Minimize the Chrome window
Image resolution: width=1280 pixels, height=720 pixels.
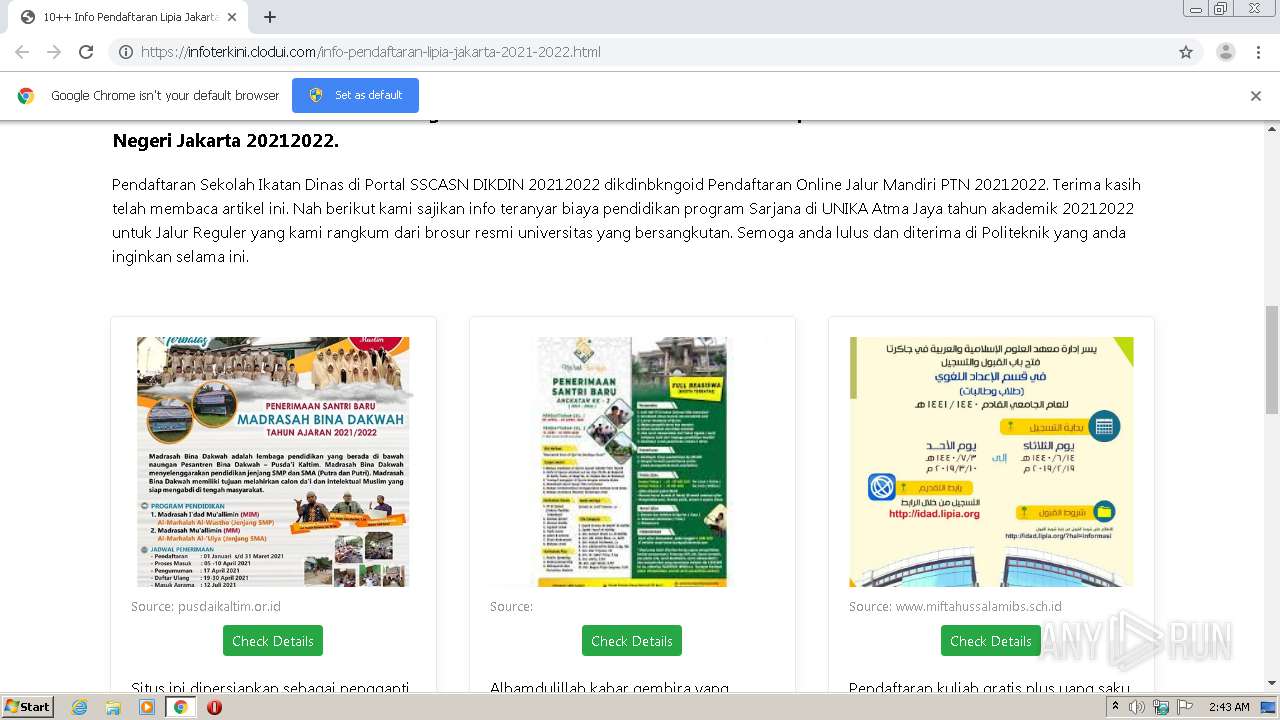[1195, 9]
